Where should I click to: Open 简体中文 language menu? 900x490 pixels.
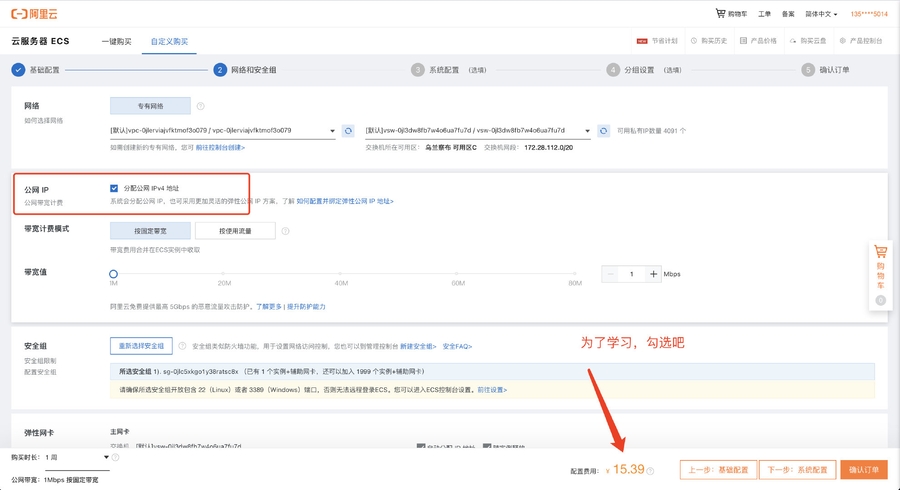click(x=821, y=14)
